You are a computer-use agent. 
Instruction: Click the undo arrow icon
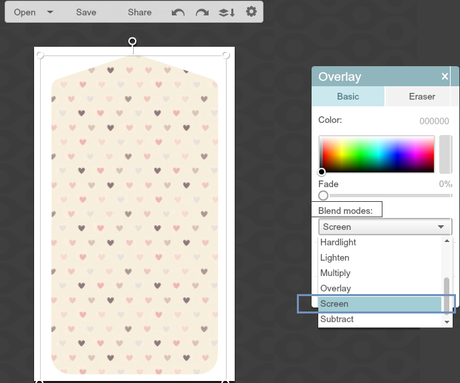(178, 12)
